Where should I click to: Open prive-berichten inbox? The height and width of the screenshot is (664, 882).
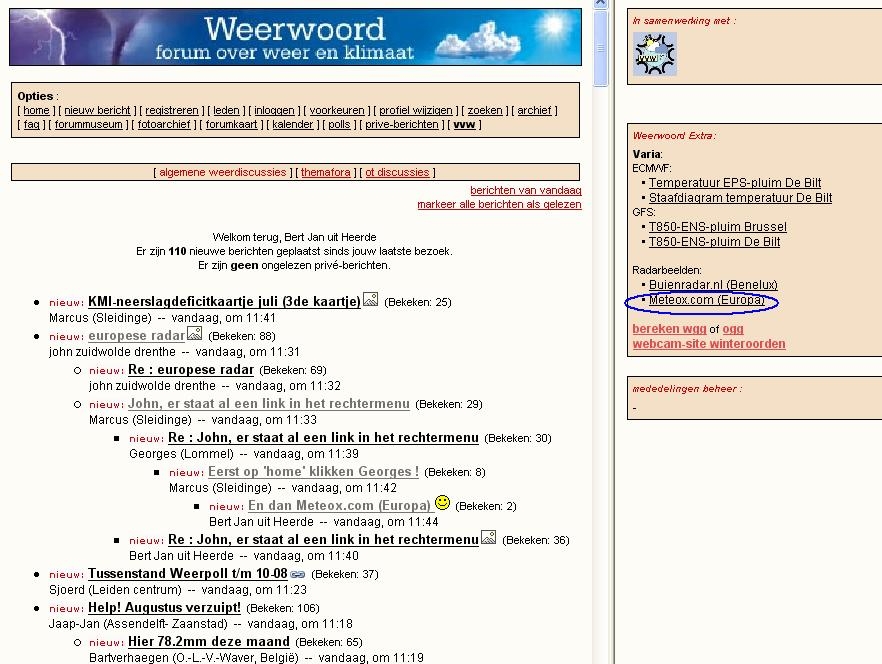pyautogui.click(x=402, y=124)
